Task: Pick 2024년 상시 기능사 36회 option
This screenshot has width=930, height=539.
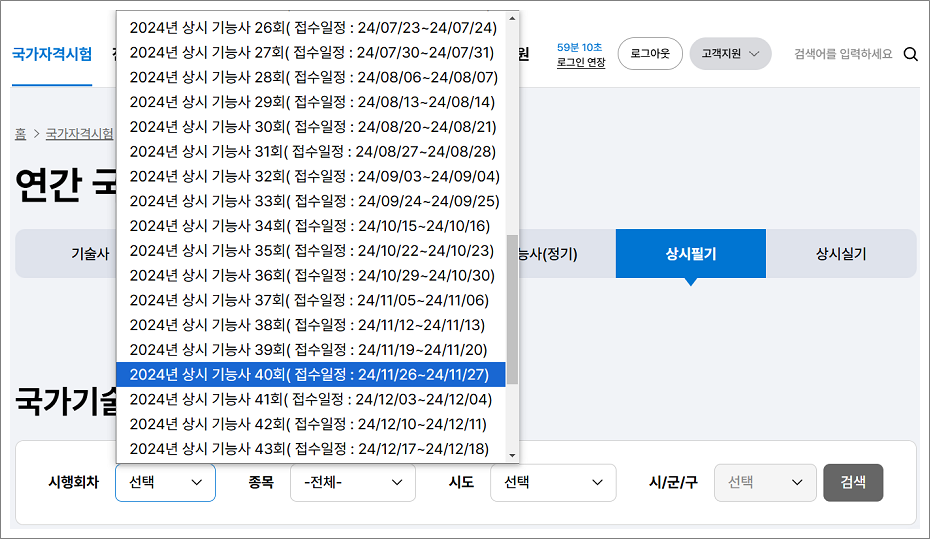Action: click(x=311, y=276)
